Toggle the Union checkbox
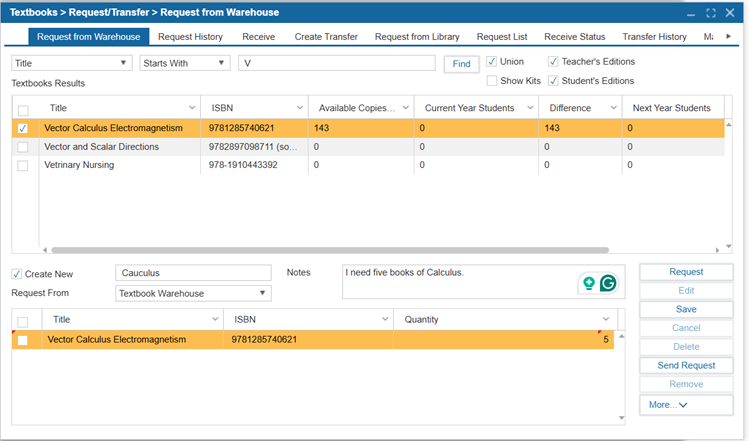750x441 pixels. pos(492,62)
